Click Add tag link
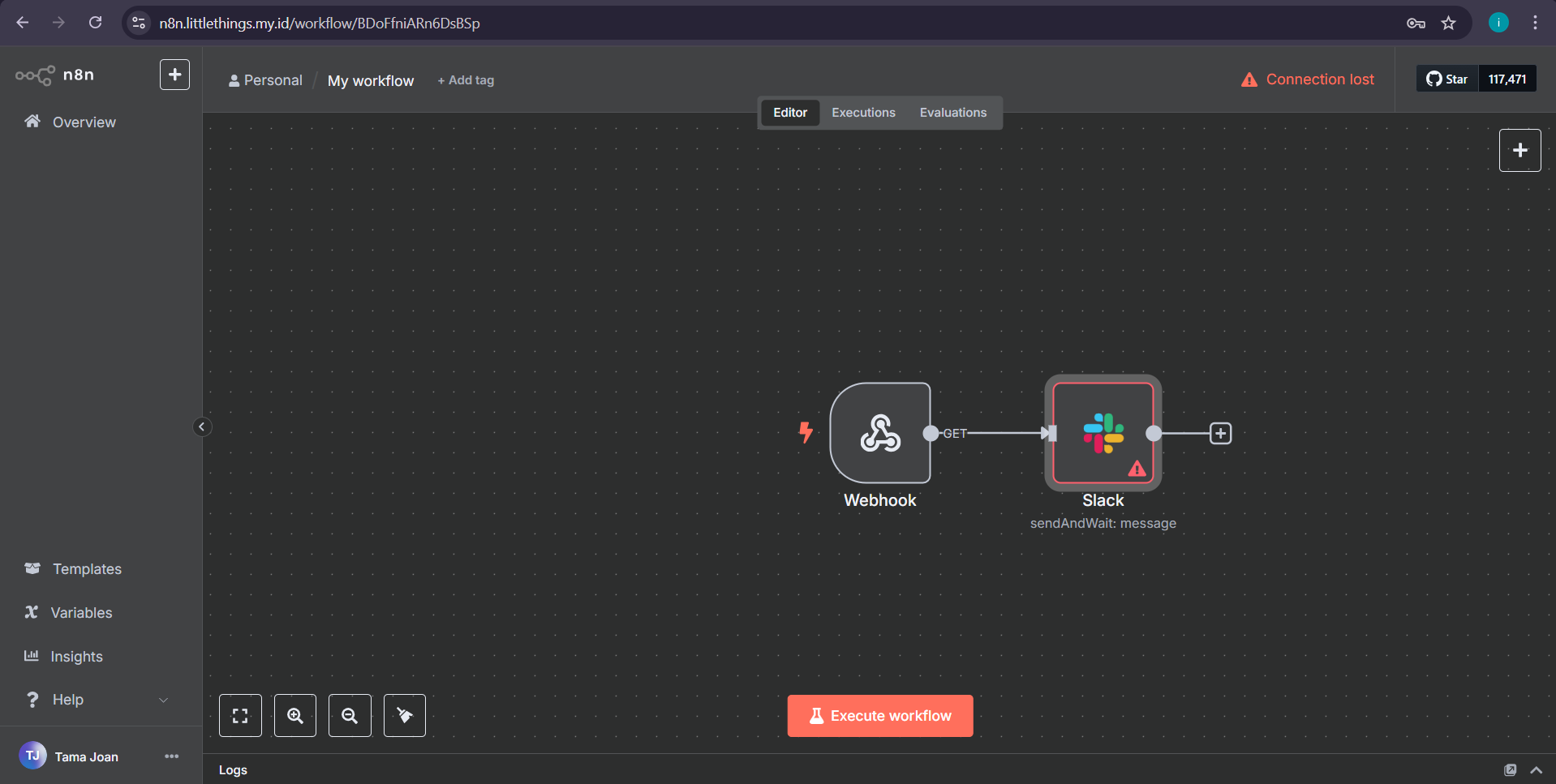Screen dimensions: 1556x784 (x=466, y=80)
